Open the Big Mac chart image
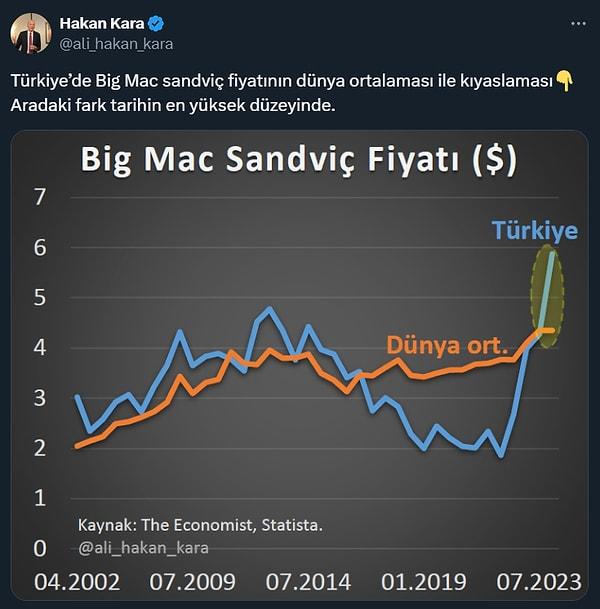This screenshot has width=600, height=609. click(299, 366)
